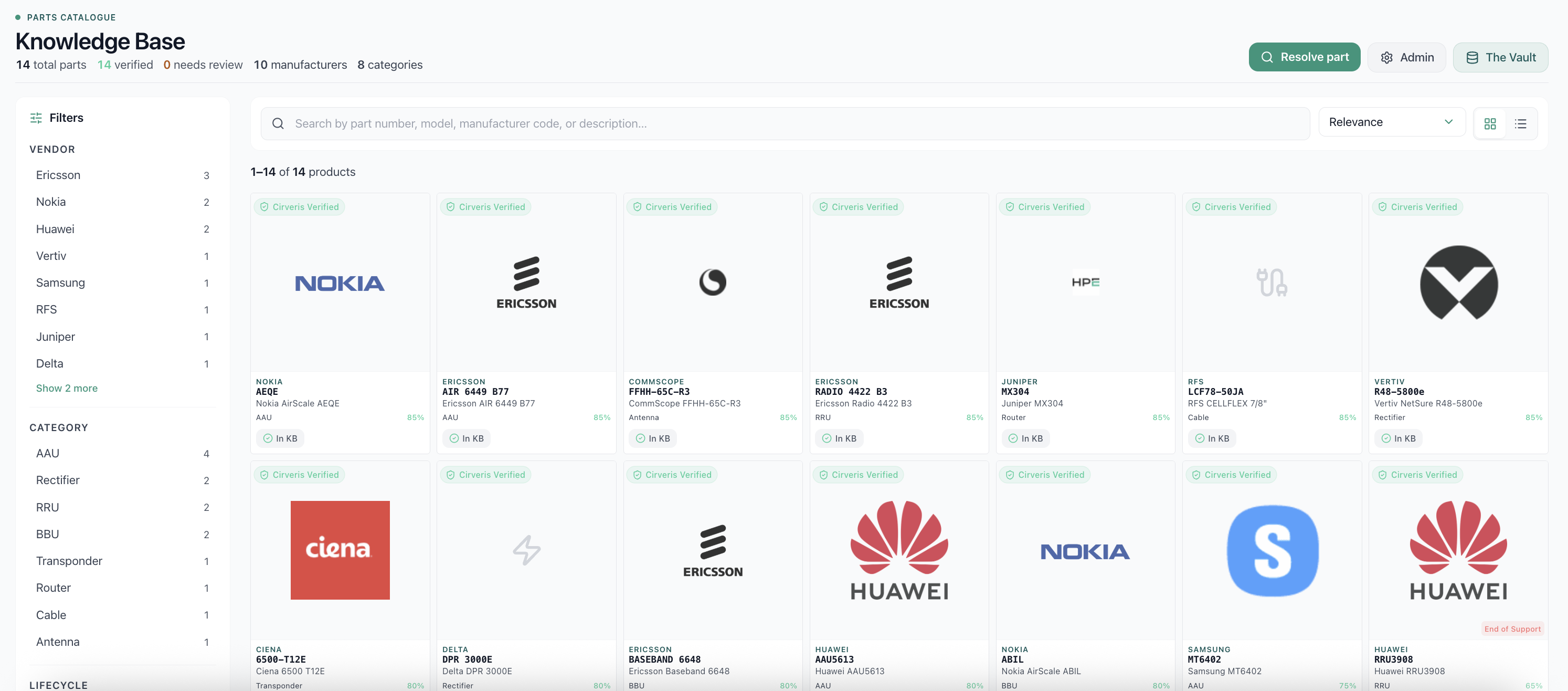This screenshot has height=691, width=1568.
Task: Filter by category RRU
Action: pos(122,507)
